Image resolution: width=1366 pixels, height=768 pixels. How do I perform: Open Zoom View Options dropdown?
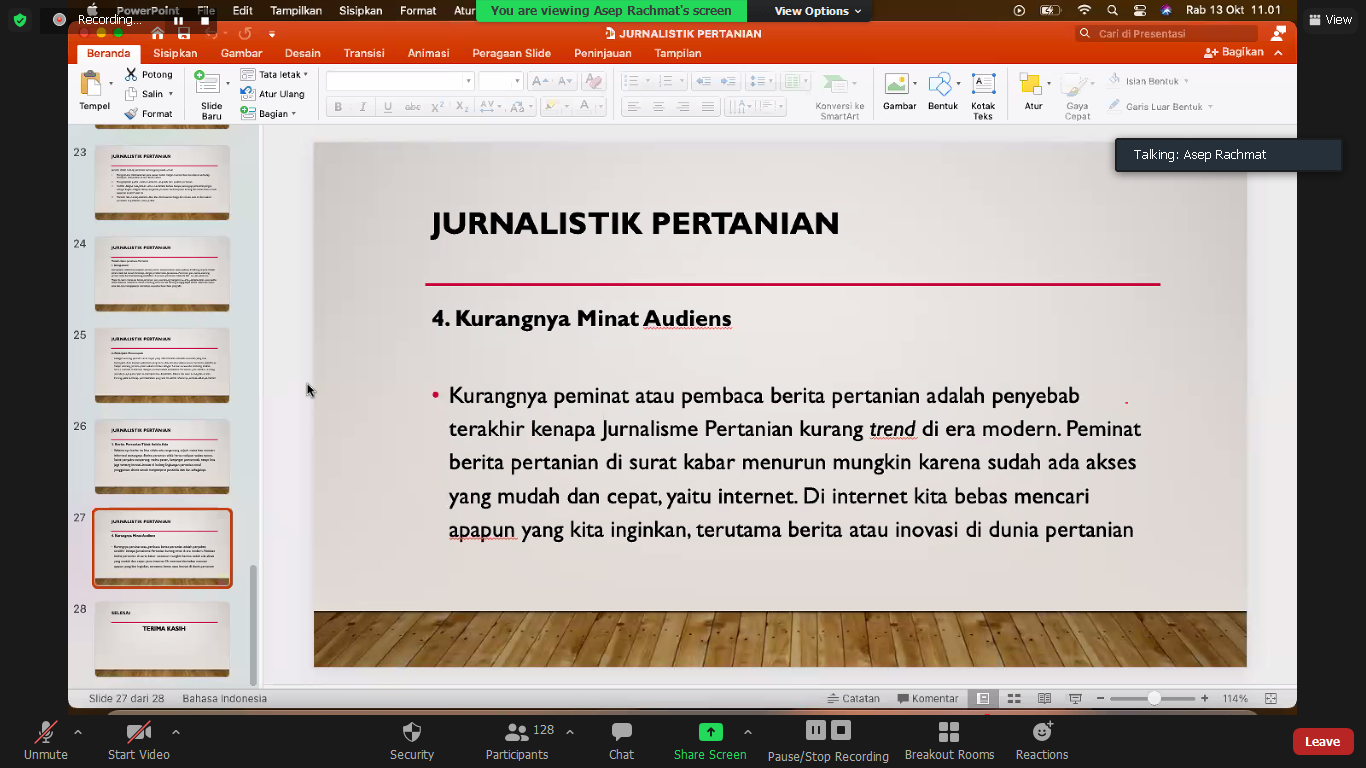(x=818, y=11)
